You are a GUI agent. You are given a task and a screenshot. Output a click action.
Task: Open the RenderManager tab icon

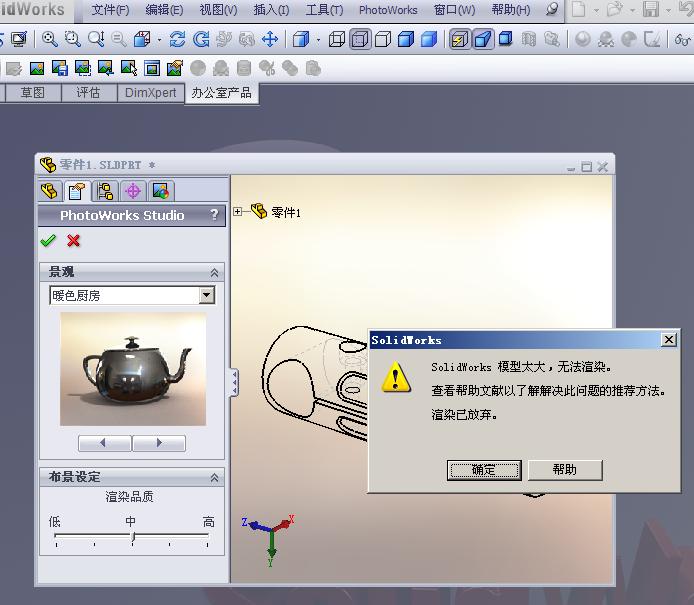click(x=161, y=191)
